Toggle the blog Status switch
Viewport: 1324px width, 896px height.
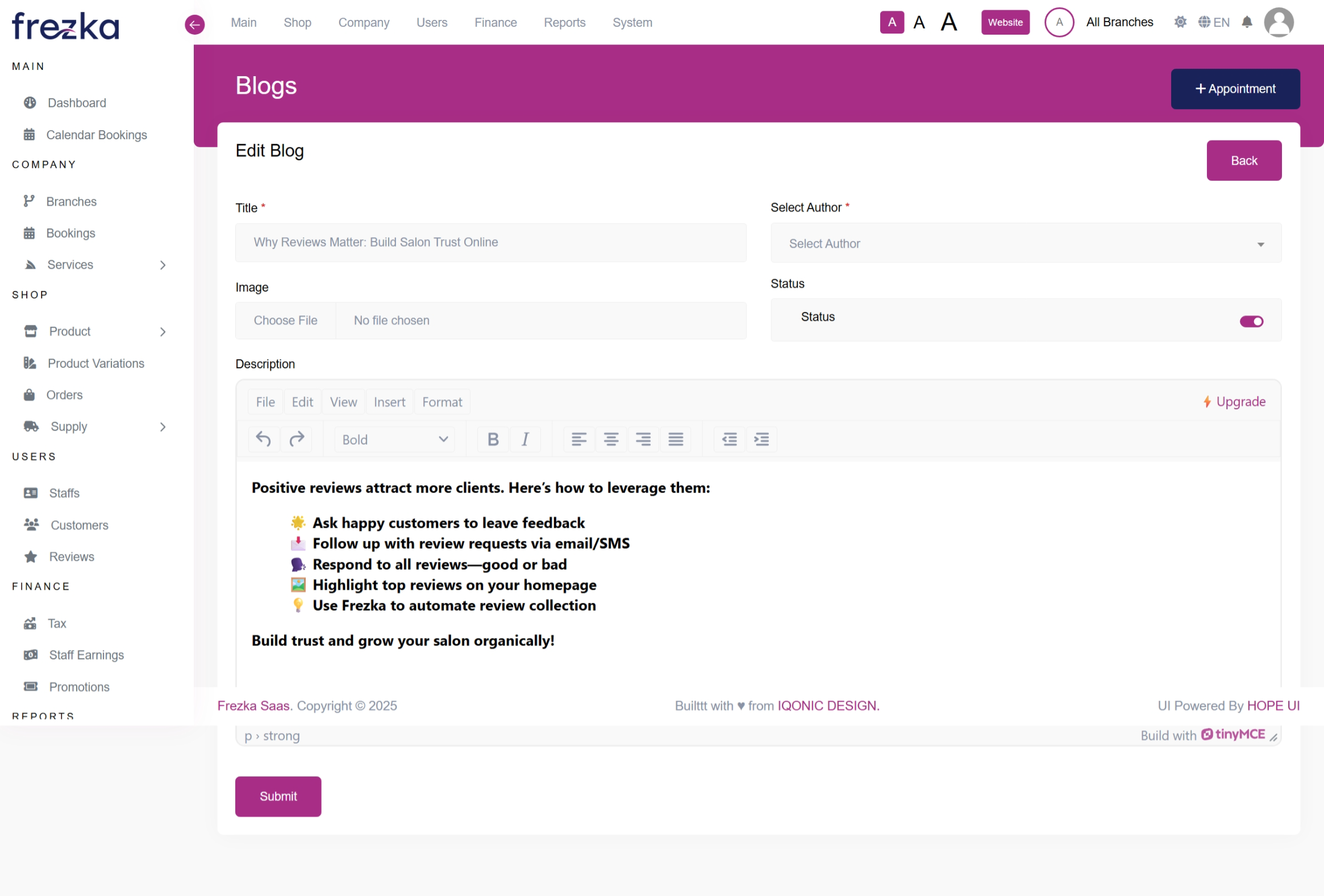[1251, 321]
